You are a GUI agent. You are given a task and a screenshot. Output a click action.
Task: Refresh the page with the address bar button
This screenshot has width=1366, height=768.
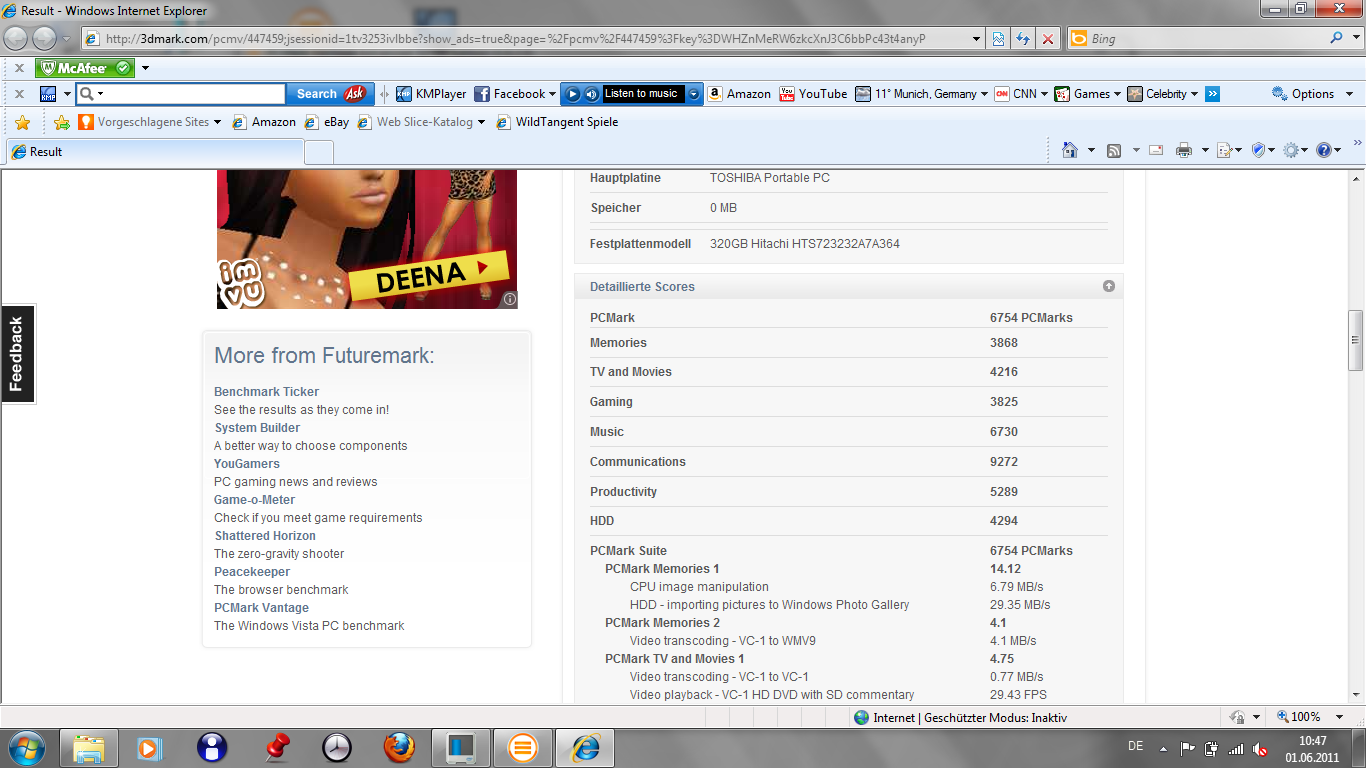[x=1023, y=39]
